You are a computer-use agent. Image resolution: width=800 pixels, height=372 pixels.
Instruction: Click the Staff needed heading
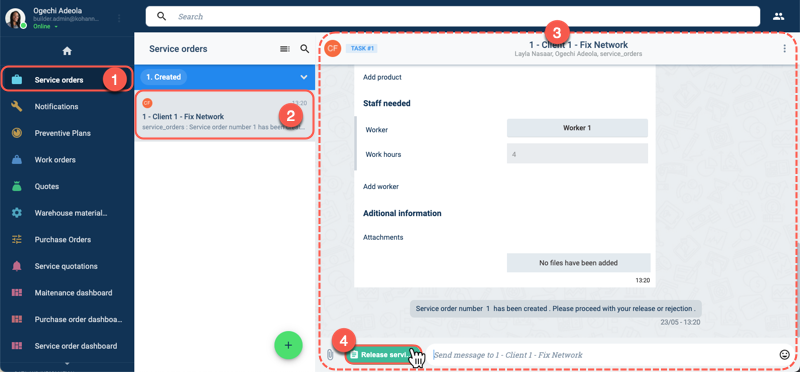click(387, 103)
